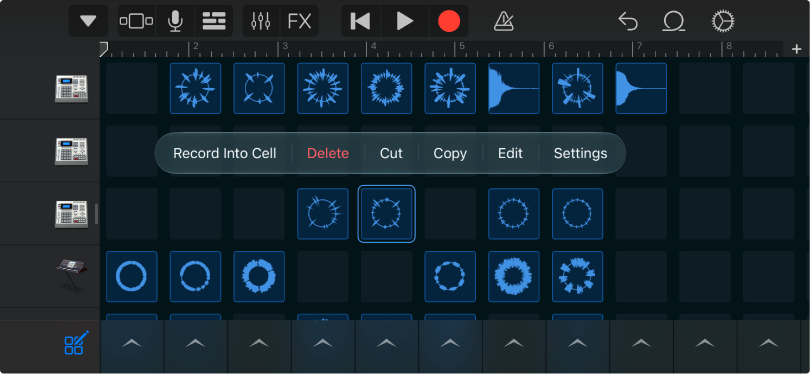Trigger column 7 with its bottom chevron
The height and width of the screenshot is (376, 812).
[514, 343]
